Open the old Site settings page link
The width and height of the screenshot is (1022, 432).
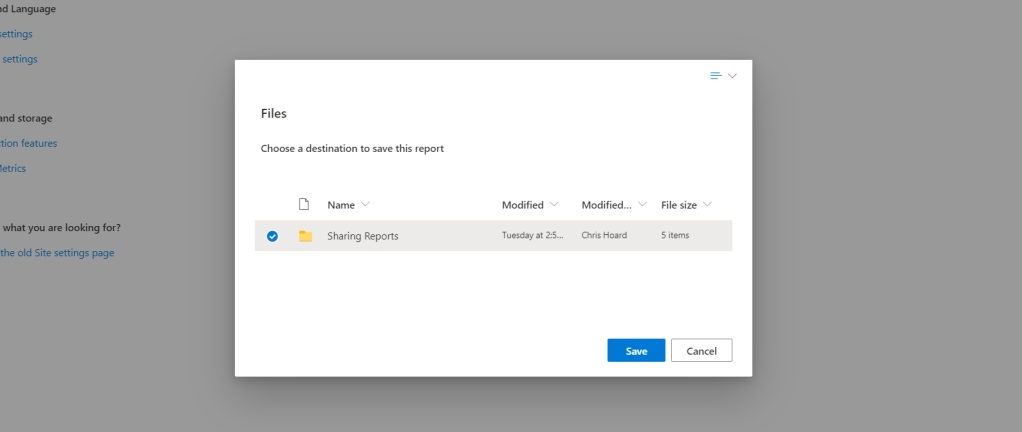(x=57, y=253)
